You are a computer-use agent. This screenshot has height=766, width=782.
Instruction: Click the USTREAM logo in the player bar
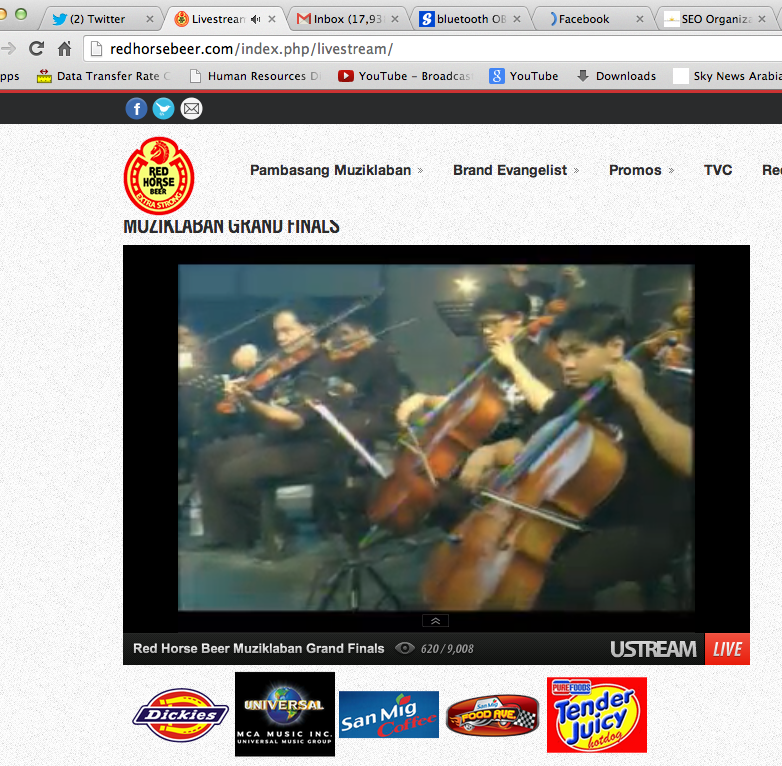653,649
